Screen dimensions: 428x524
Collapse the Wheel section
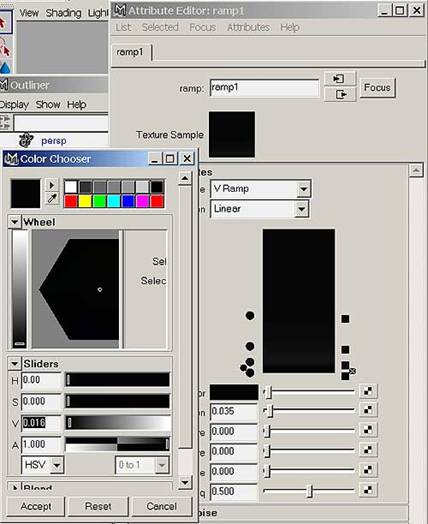click(x=14, y=222)
